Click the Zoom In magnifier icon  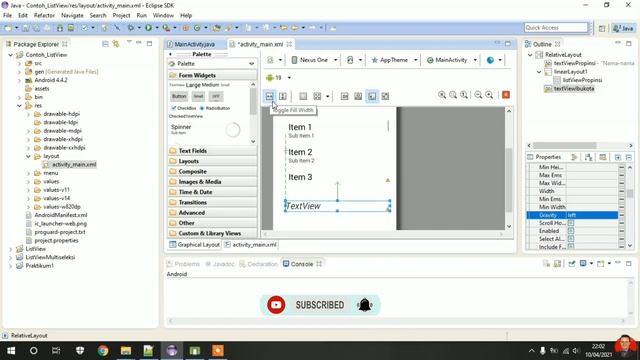[489, 95]
